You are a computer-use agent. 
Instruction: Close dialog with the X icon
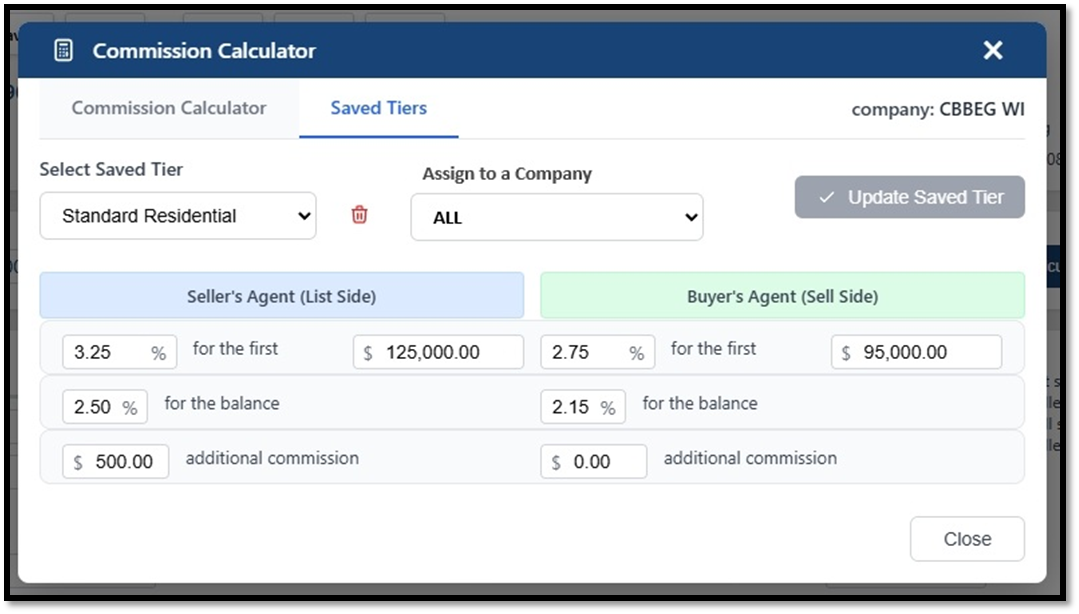(992, 50)
